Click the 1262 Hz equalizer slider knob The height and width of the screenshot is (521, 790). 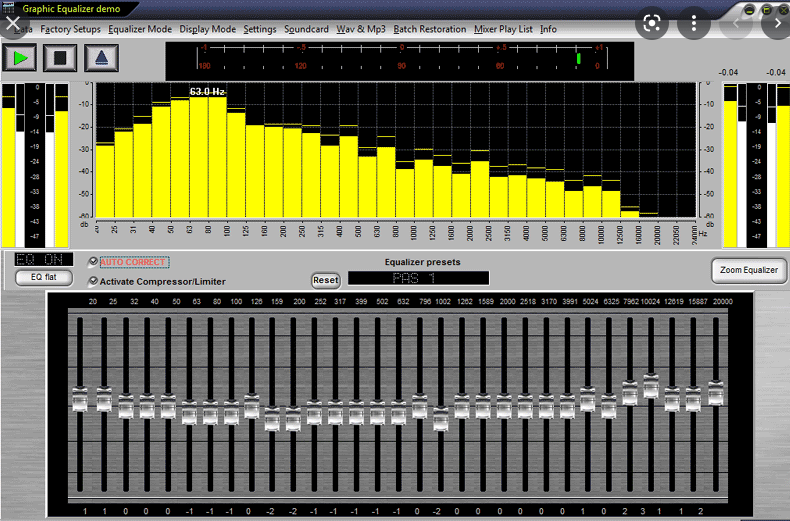coord(462,406)
